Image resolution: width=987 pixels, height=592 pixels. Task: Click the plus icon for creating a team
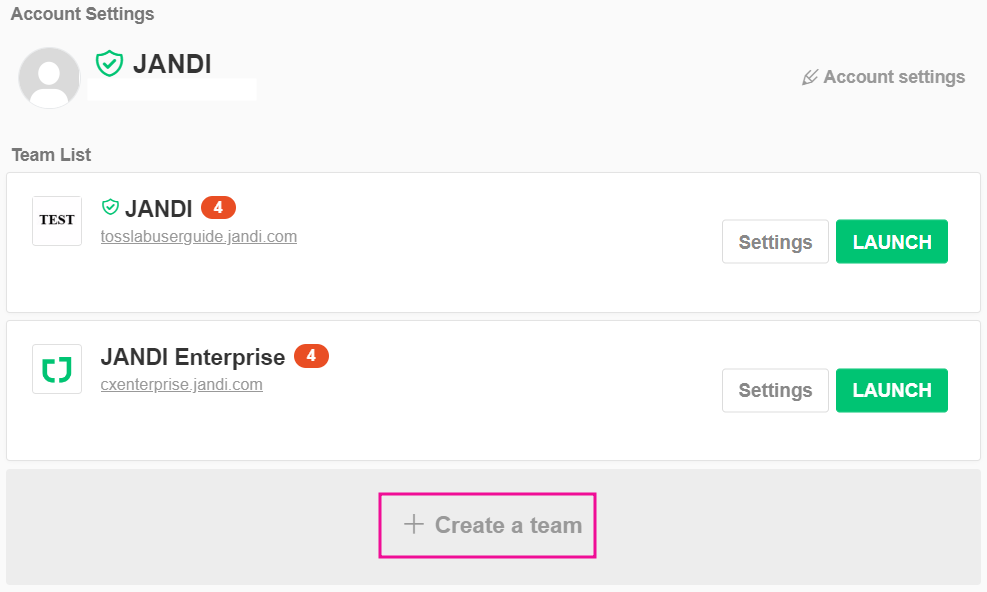[x=414, y=525]
